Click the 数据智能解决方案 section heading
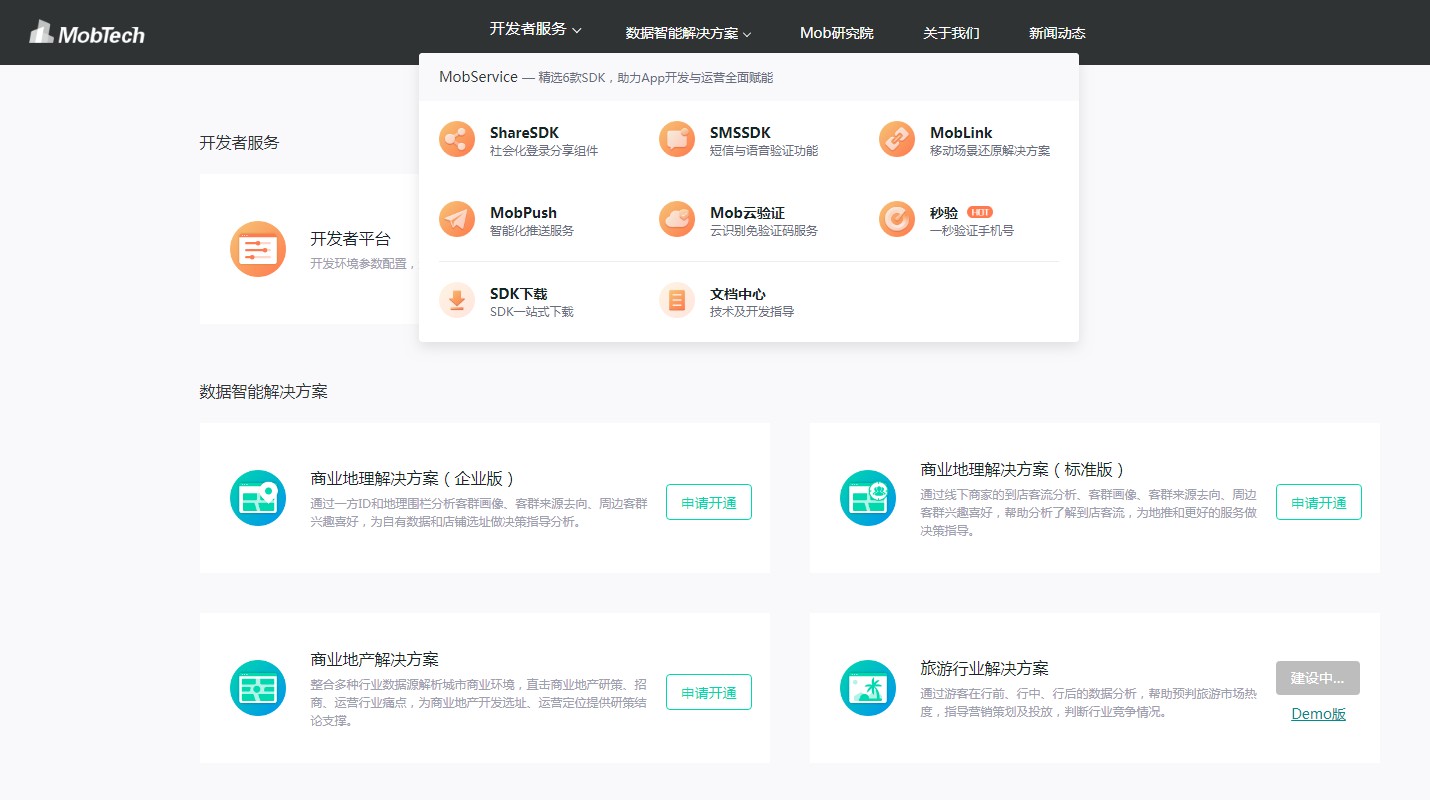Image resolution: width=1430 pixels, height=800 pixels. coord(263,391)
